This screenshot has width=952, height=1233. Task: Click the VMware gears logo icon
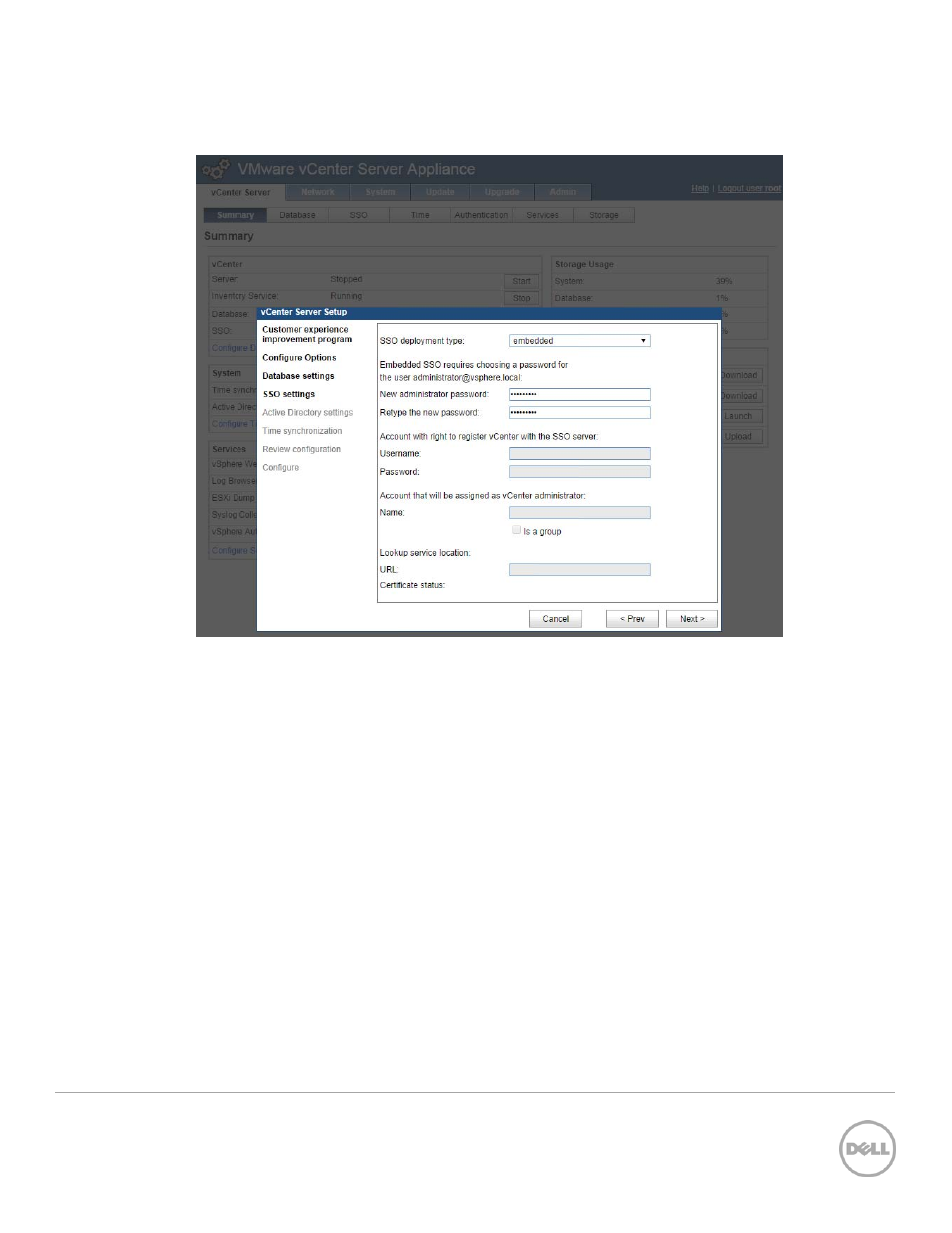point(216,169)
